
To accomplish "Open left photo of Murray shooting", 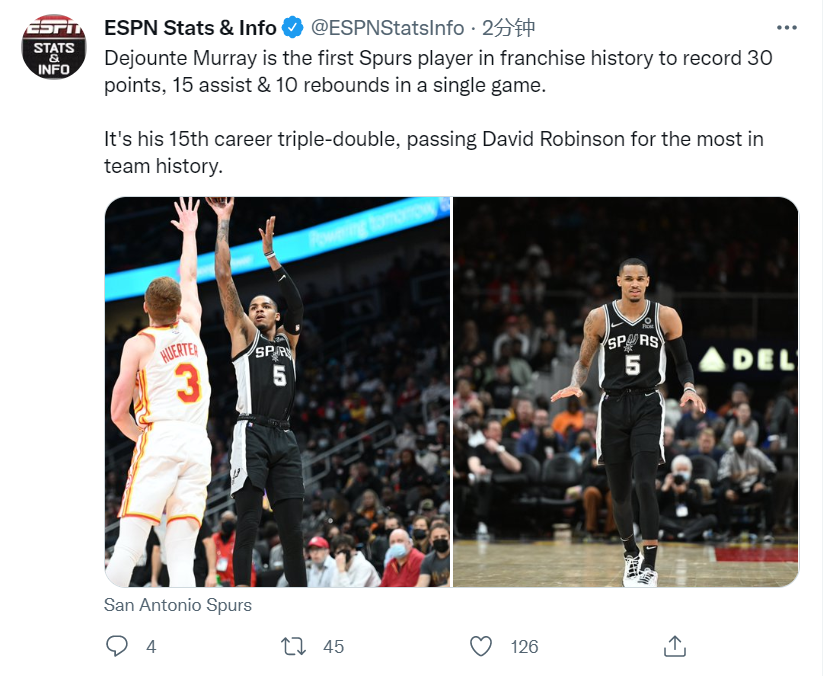I will tap(278, 392).
